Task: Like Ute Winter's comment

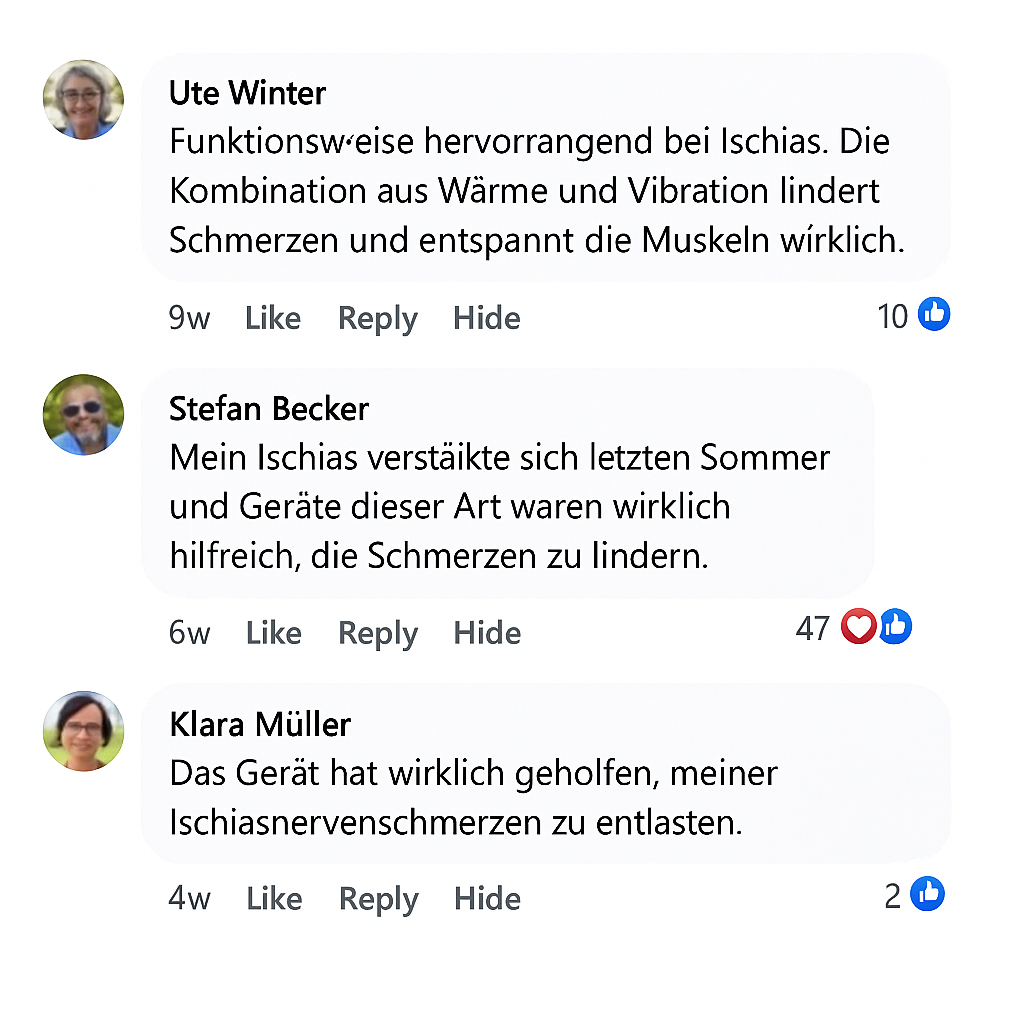Action: coord(273,319)
